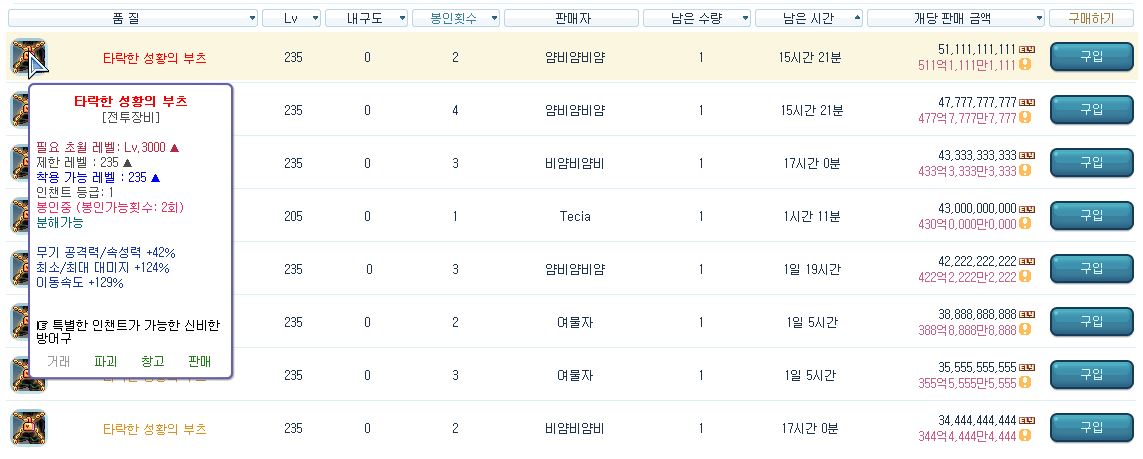Image resolution: width=1143 pixels, height=459 pixels.
Task: Click the gold coin icon beside 422억2,222만2,222
Action: (1025, 276)
